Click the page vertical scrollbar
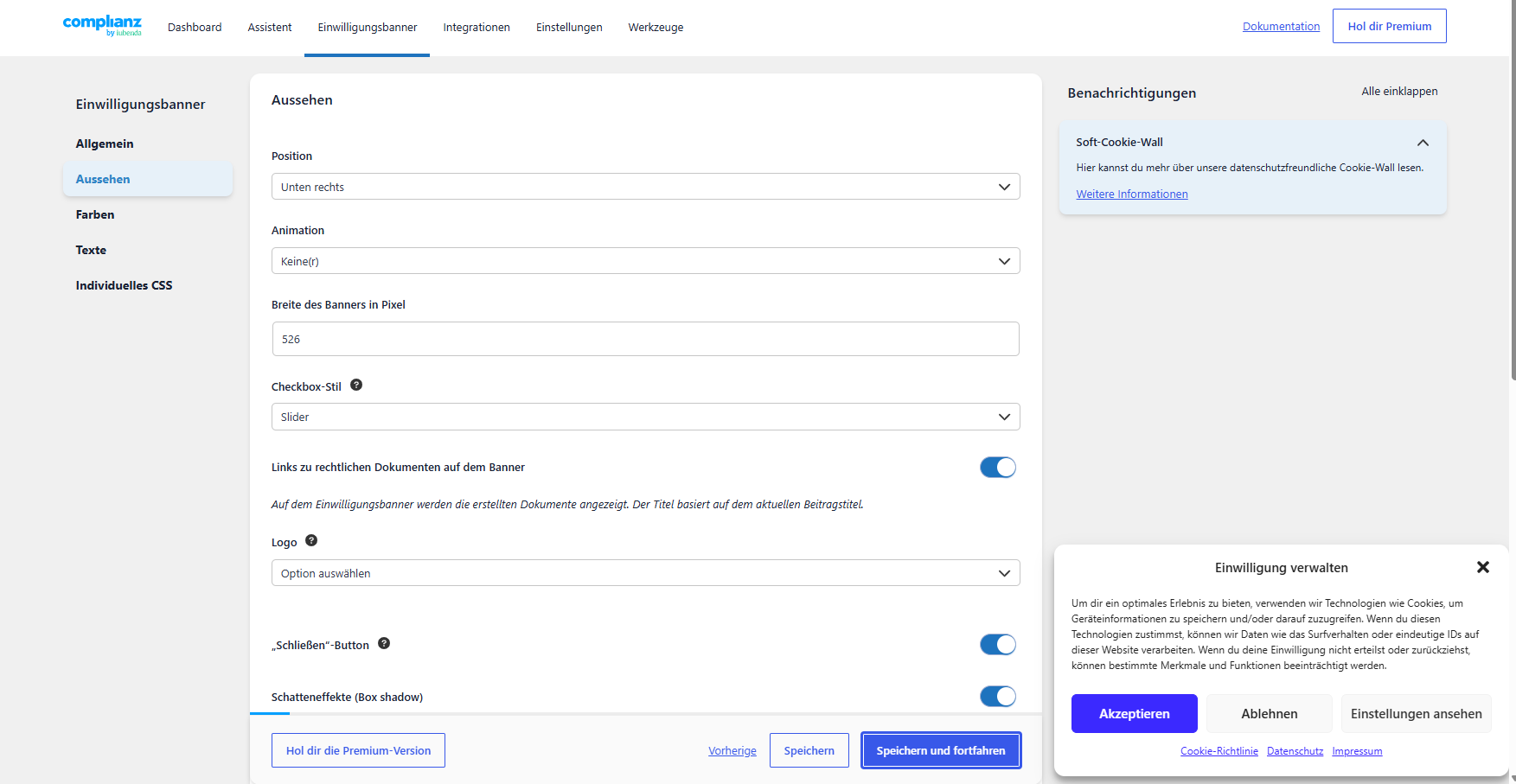This screenshot has width=1516, height=784. 1513,190
